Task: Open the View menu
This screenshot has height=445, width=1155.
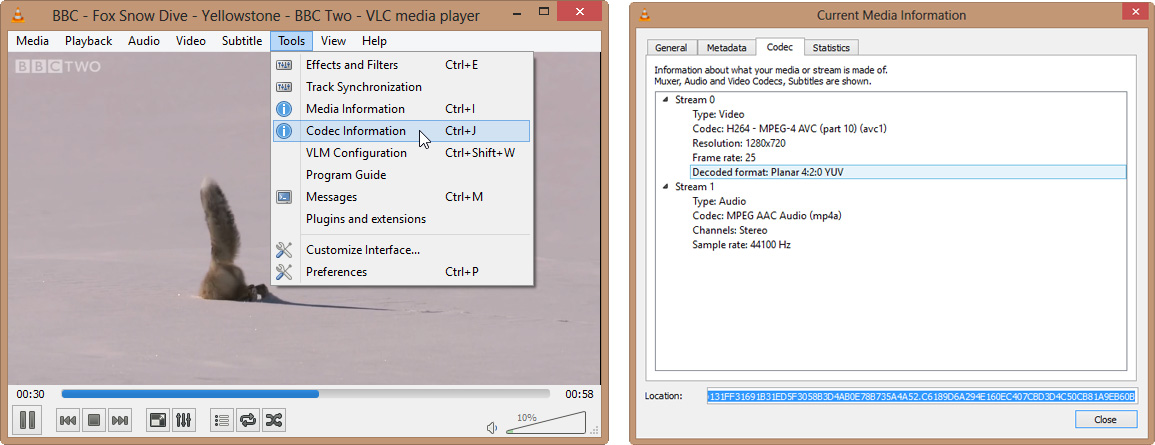Action: pyautogui.click(x=334, y=41)
